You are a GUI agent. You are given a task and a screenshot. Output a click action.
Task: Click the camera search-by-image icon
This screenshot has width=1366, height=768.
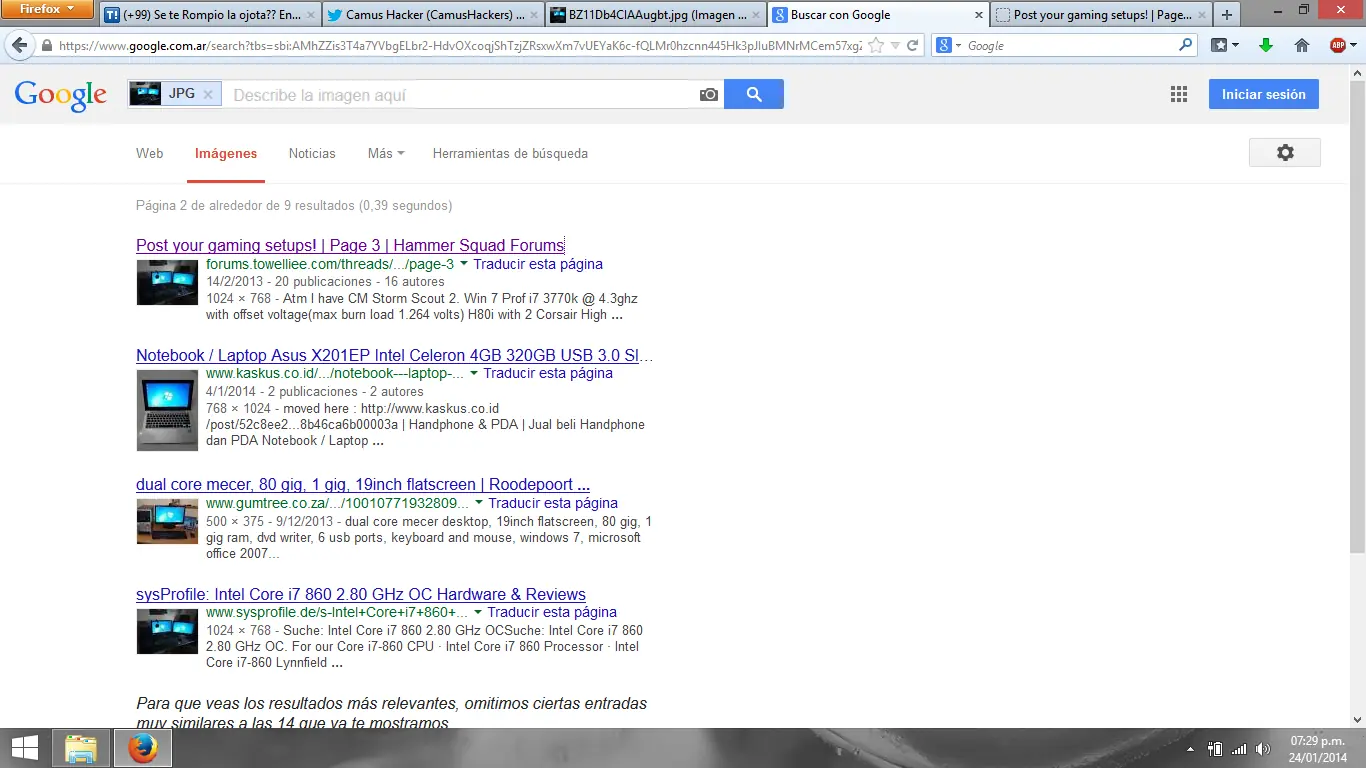tap(709, 94)
